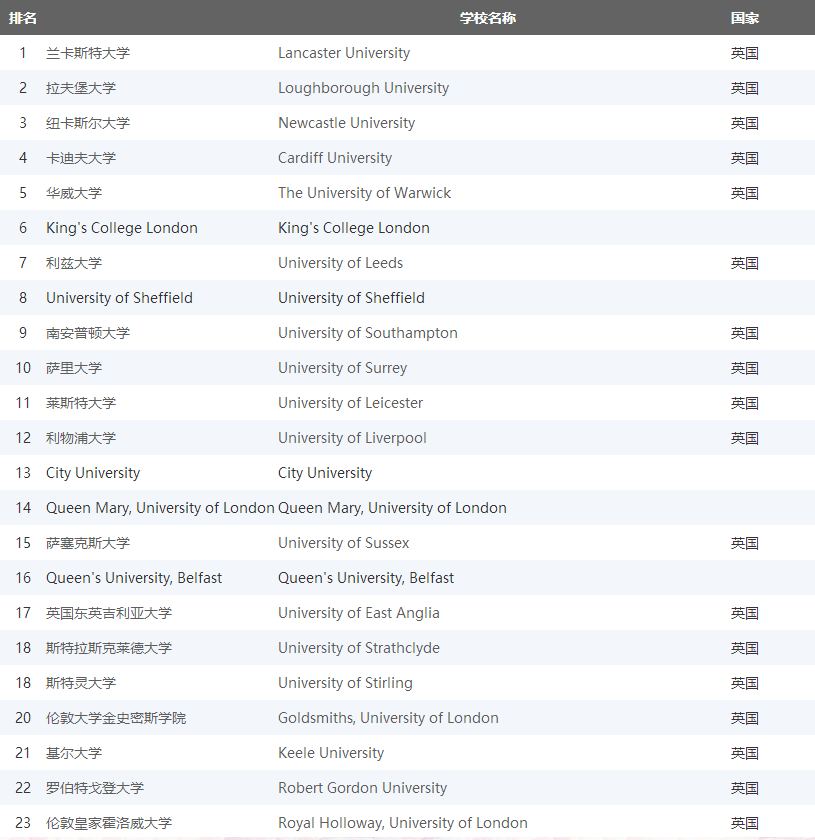Screen dimensions: 815x840
Task: Click 英国 beside University of Leeds
Action: (745, 263)
